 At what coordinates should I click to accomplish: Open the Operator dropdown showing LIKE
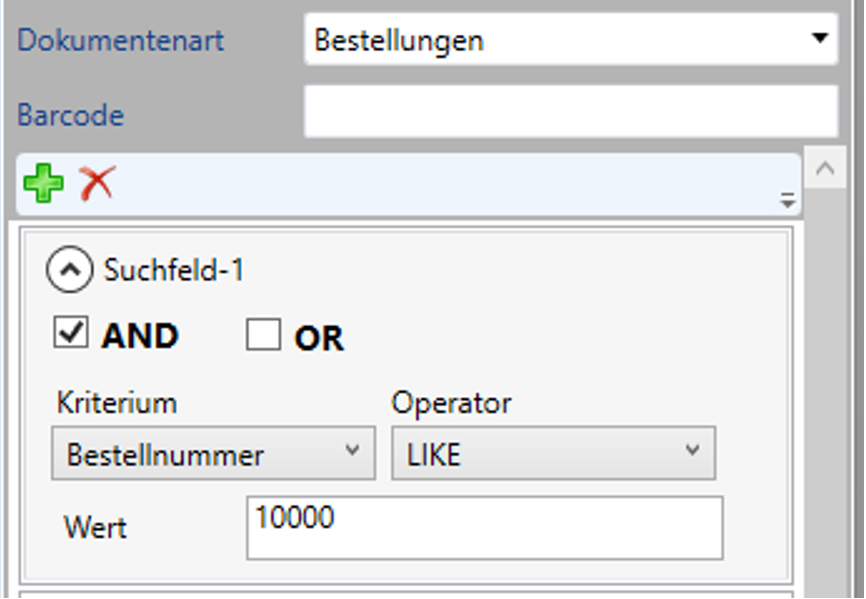[x=553, y=454]
